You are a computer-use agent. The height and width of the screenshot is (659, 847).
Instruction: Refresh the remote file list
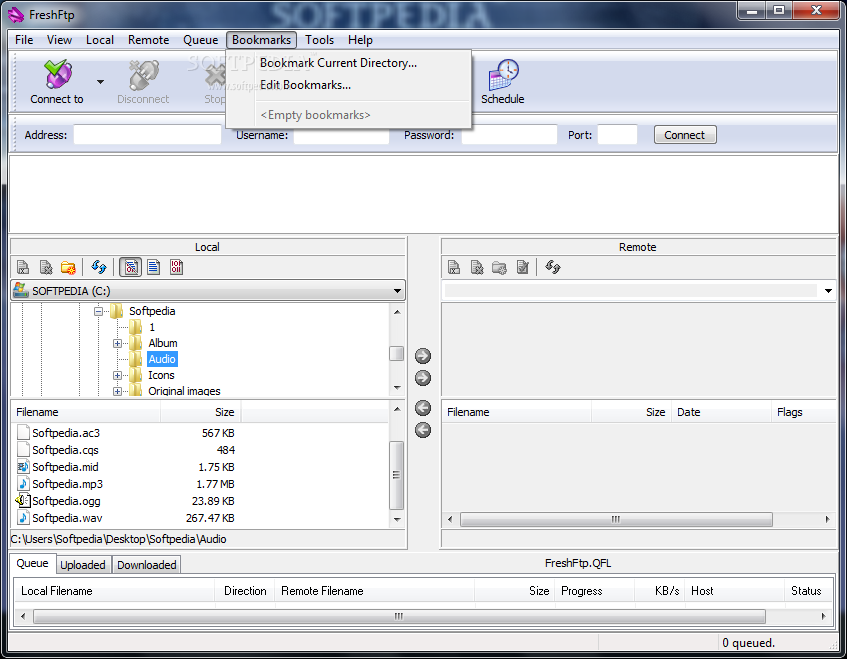(553, 267)
